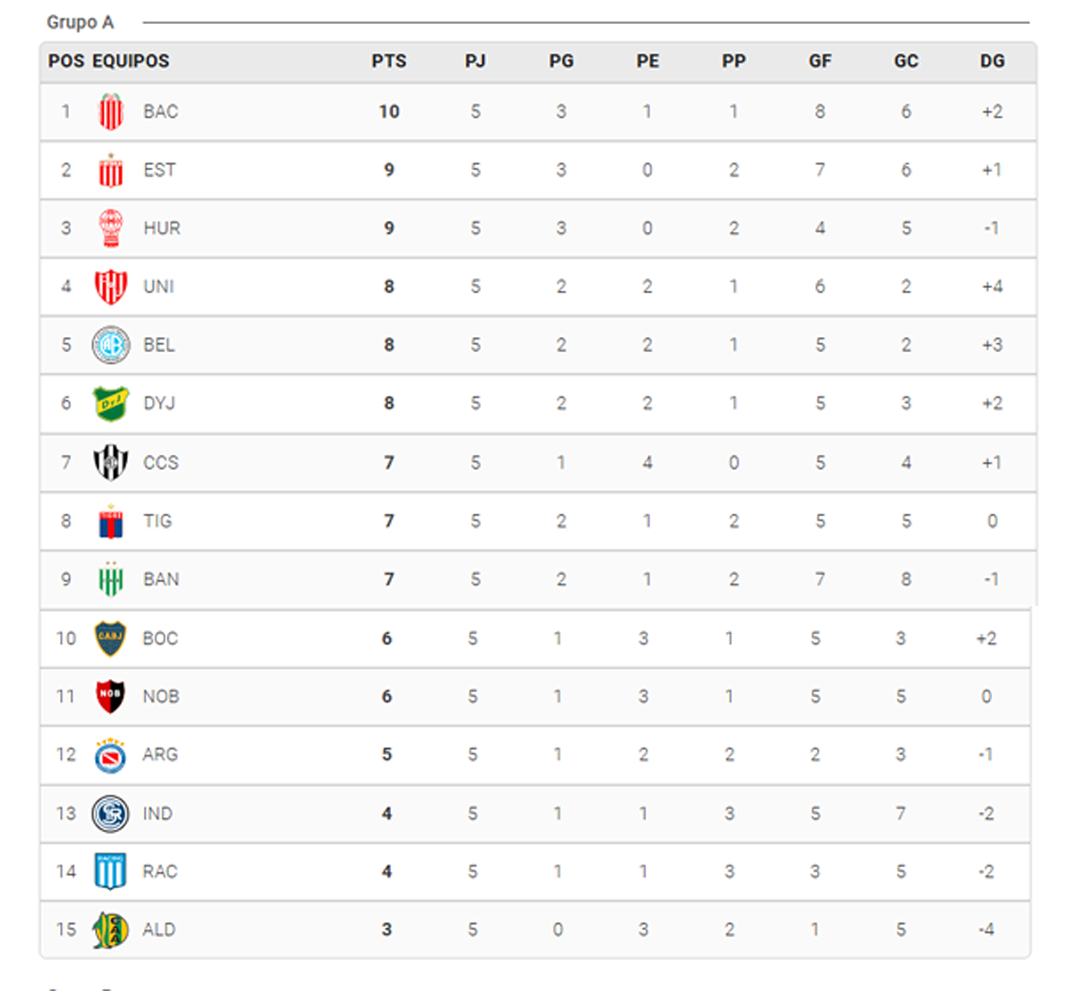Click the EQUIPOS column header
The height and width of the screenshot is (1000, 1080).
[x=131, y=61]
